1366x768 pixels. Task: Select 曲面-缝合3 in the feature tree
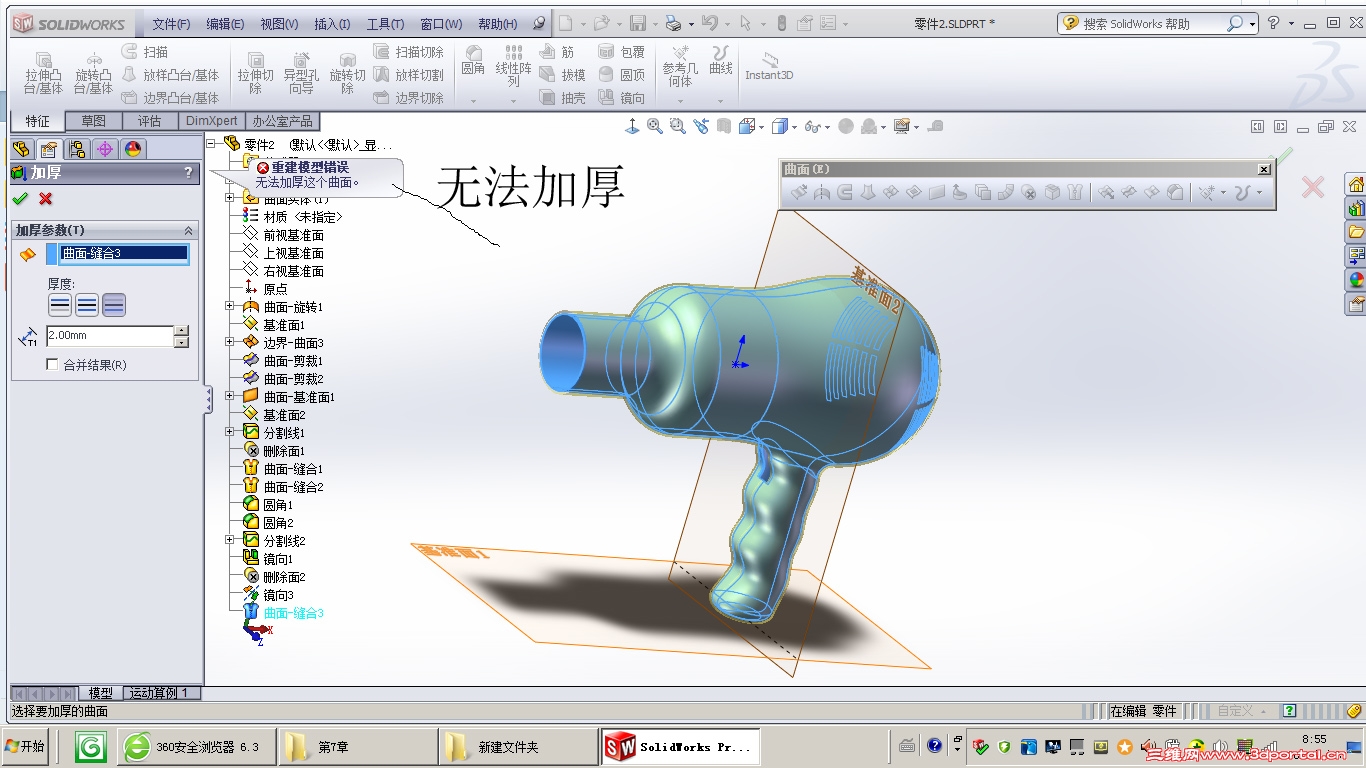pos(293,613)
